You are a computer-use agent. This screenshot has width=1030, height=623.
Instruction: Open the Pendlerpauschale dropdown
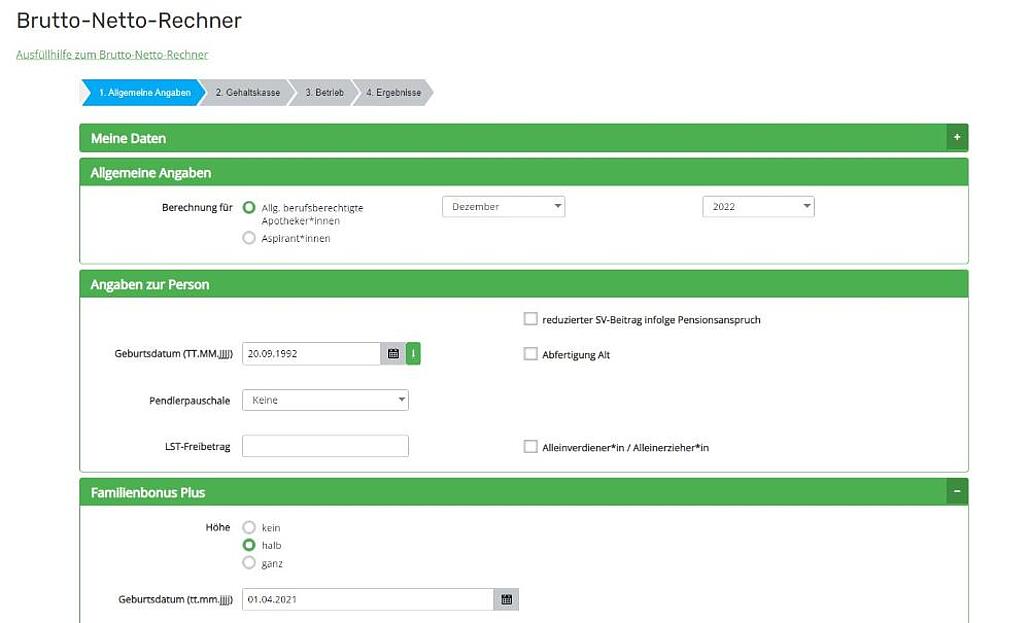pos(325,400)
